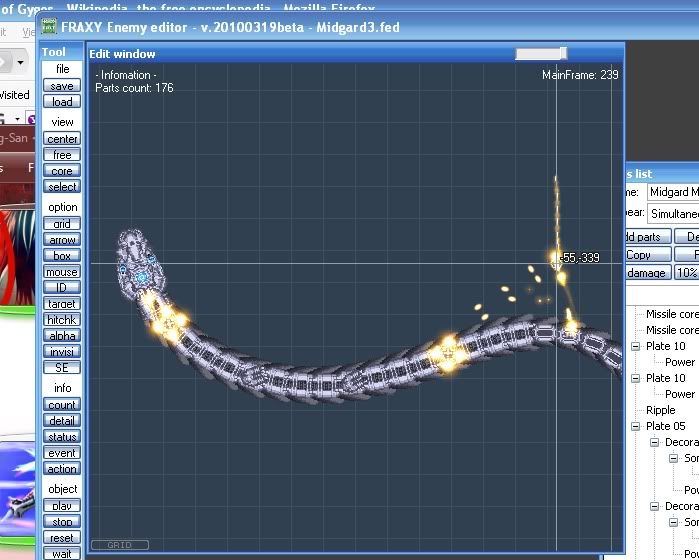Click the damage button in parts list
Screen dimensions: 699x560
pyautogui.click(x=645, y=273)
